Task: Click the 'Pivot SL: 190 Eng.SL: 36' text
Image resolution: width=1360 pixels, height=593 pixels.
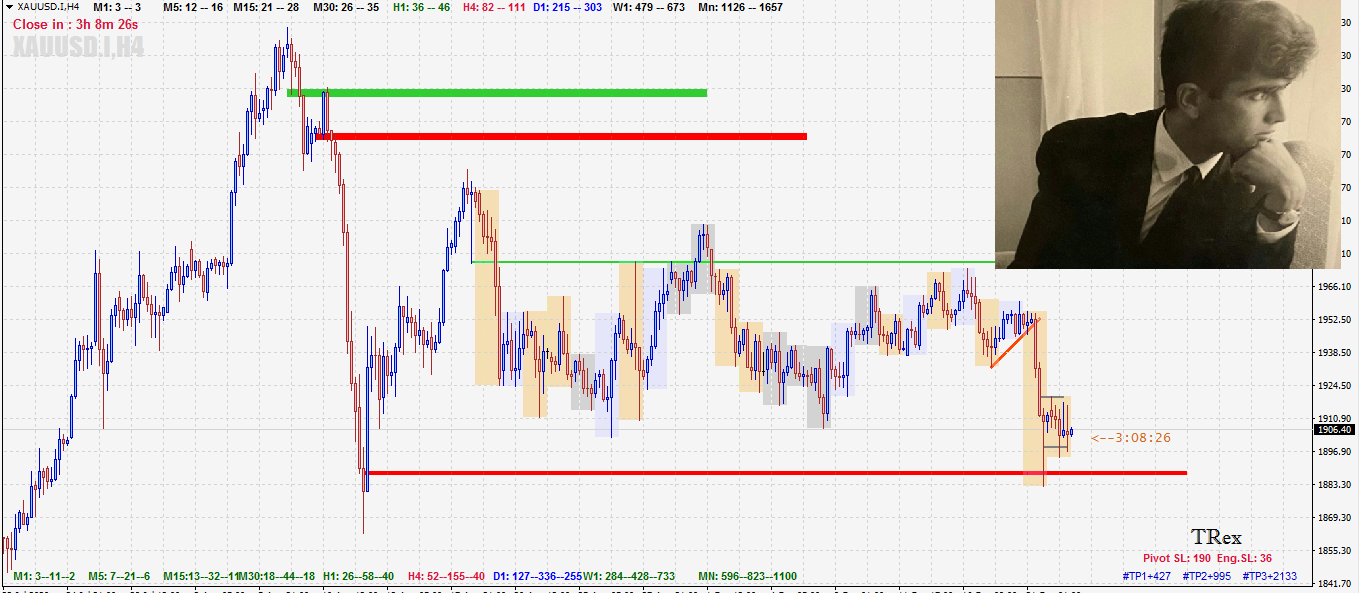Action: pyautogui.click(x=1208, y=558)
